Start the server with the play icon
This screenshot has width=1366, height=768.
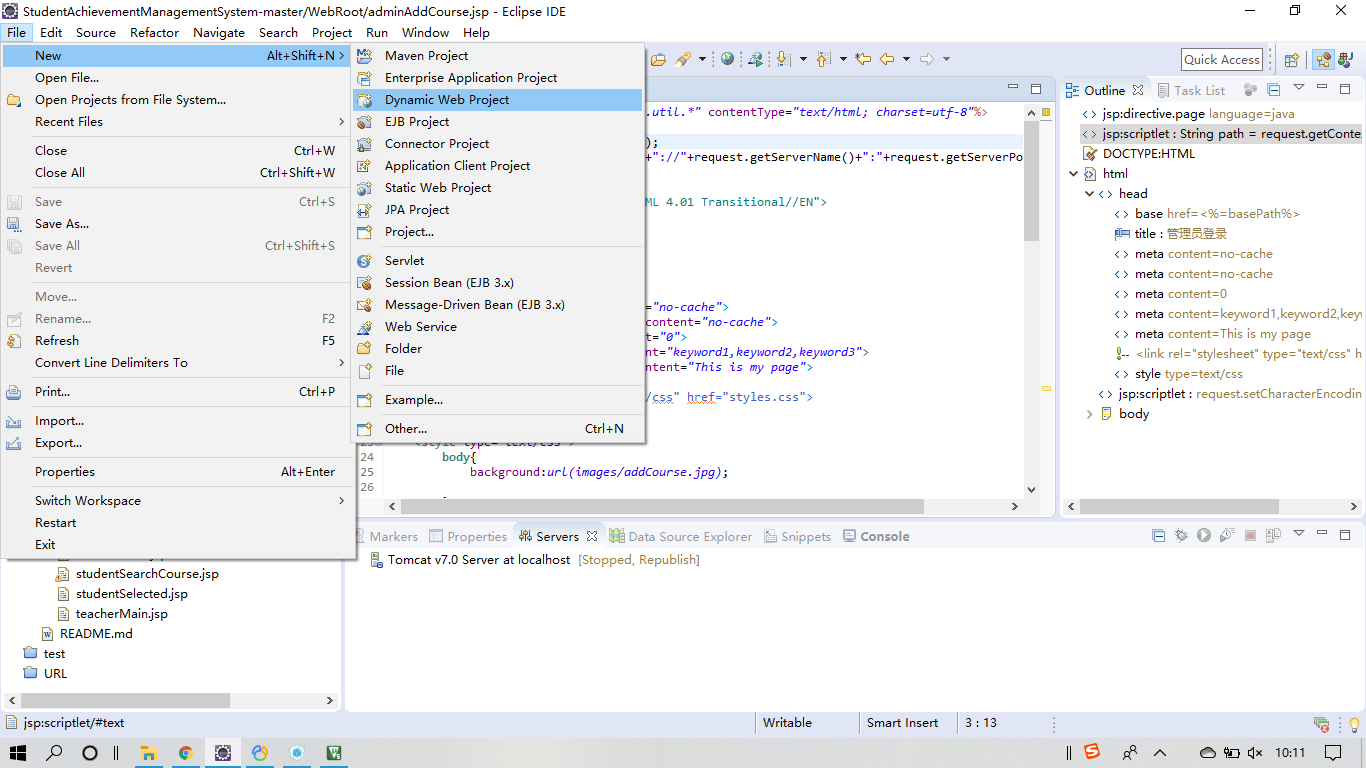(x=1203, y=536)
